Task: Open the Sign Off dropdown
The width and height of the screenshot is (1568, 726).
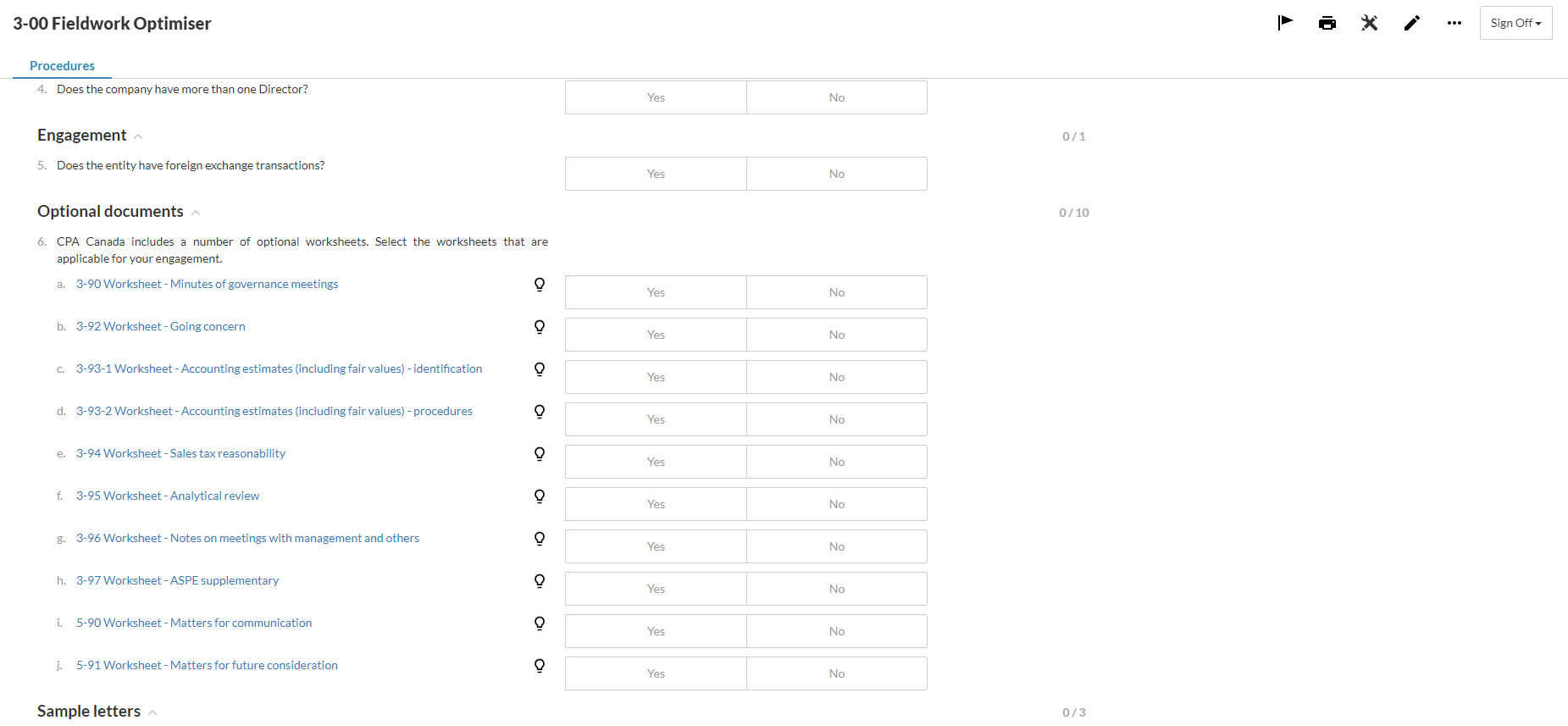Action: (1515, 23)
